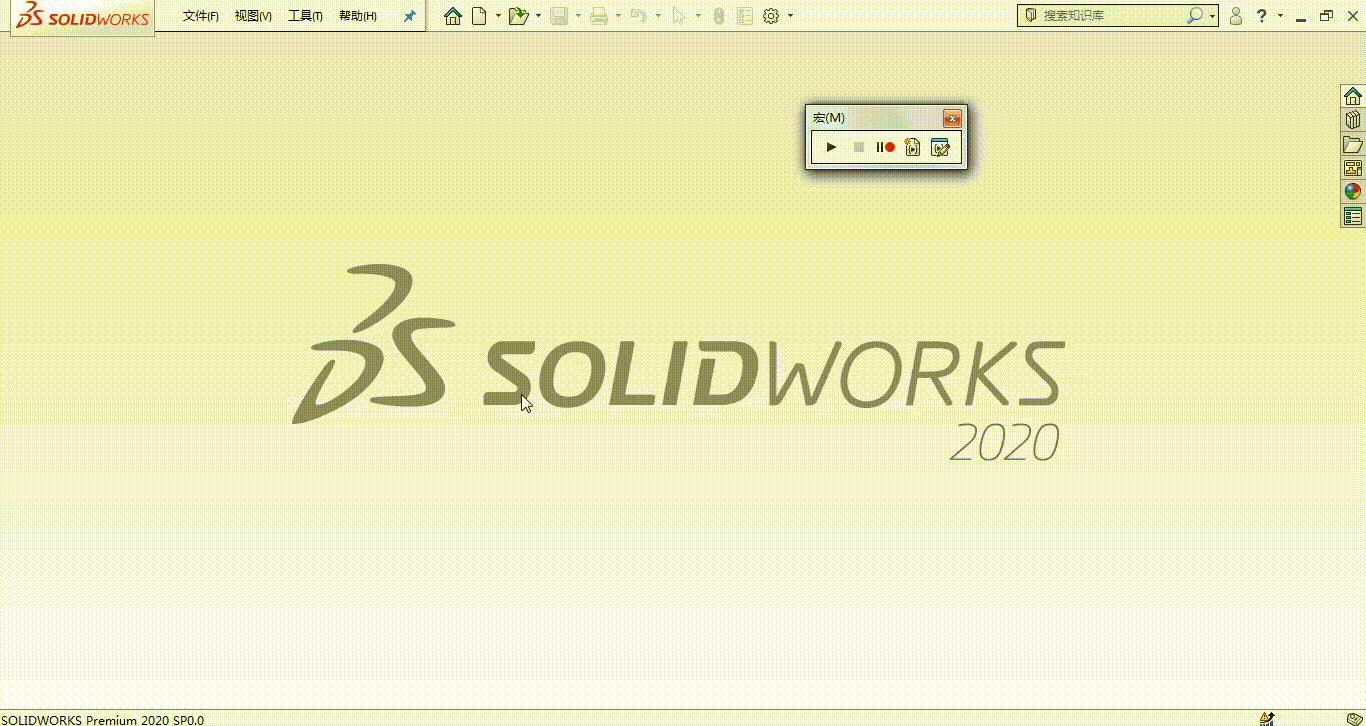1366x726 pixels.
Task: Expand the Options gear dropdown arrow
Action: pyautogui.click(x=791, y=16)
